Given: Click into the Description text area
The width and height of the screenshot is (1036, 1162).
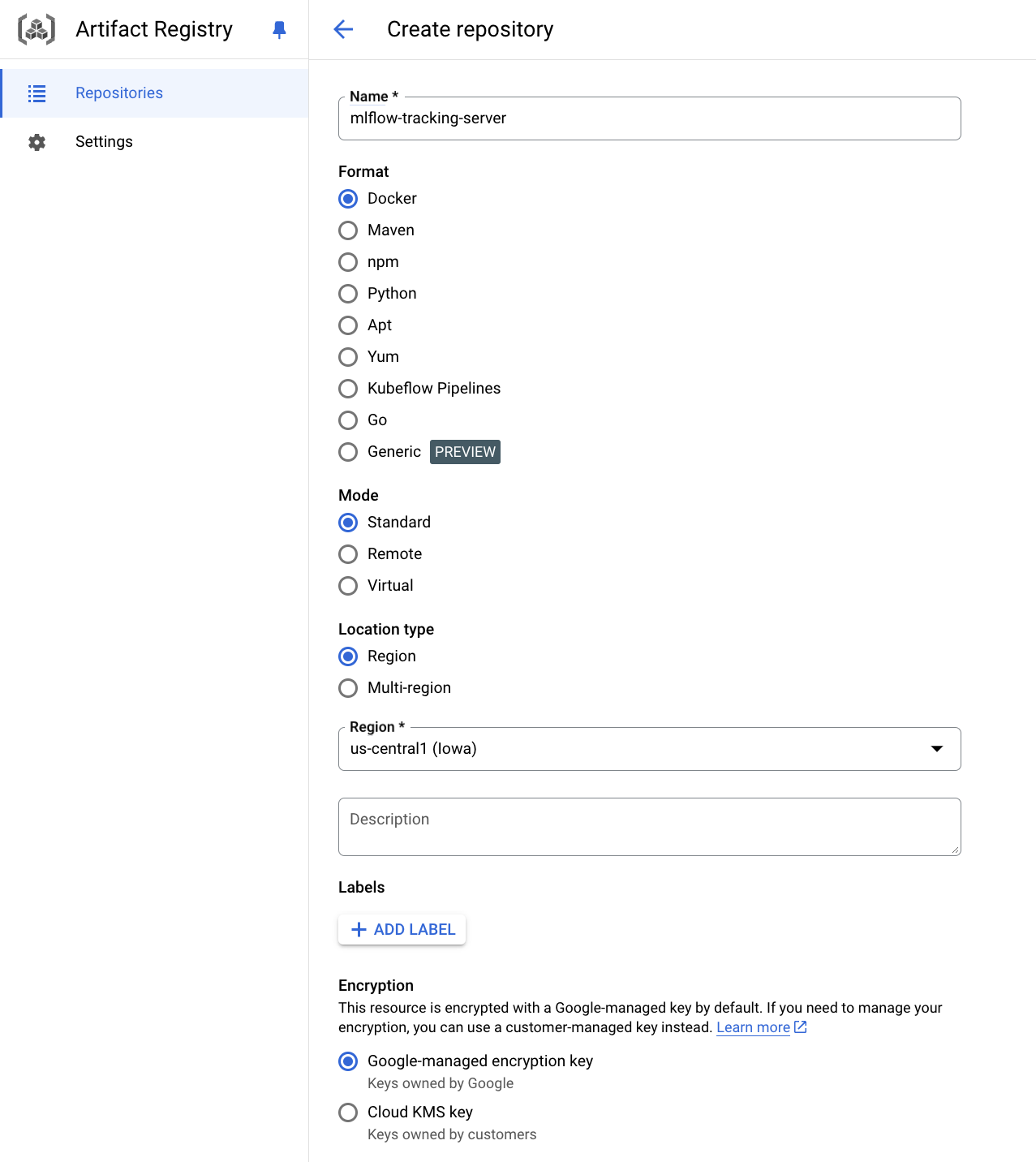Looking at the screenshot, I should [650, 827].
